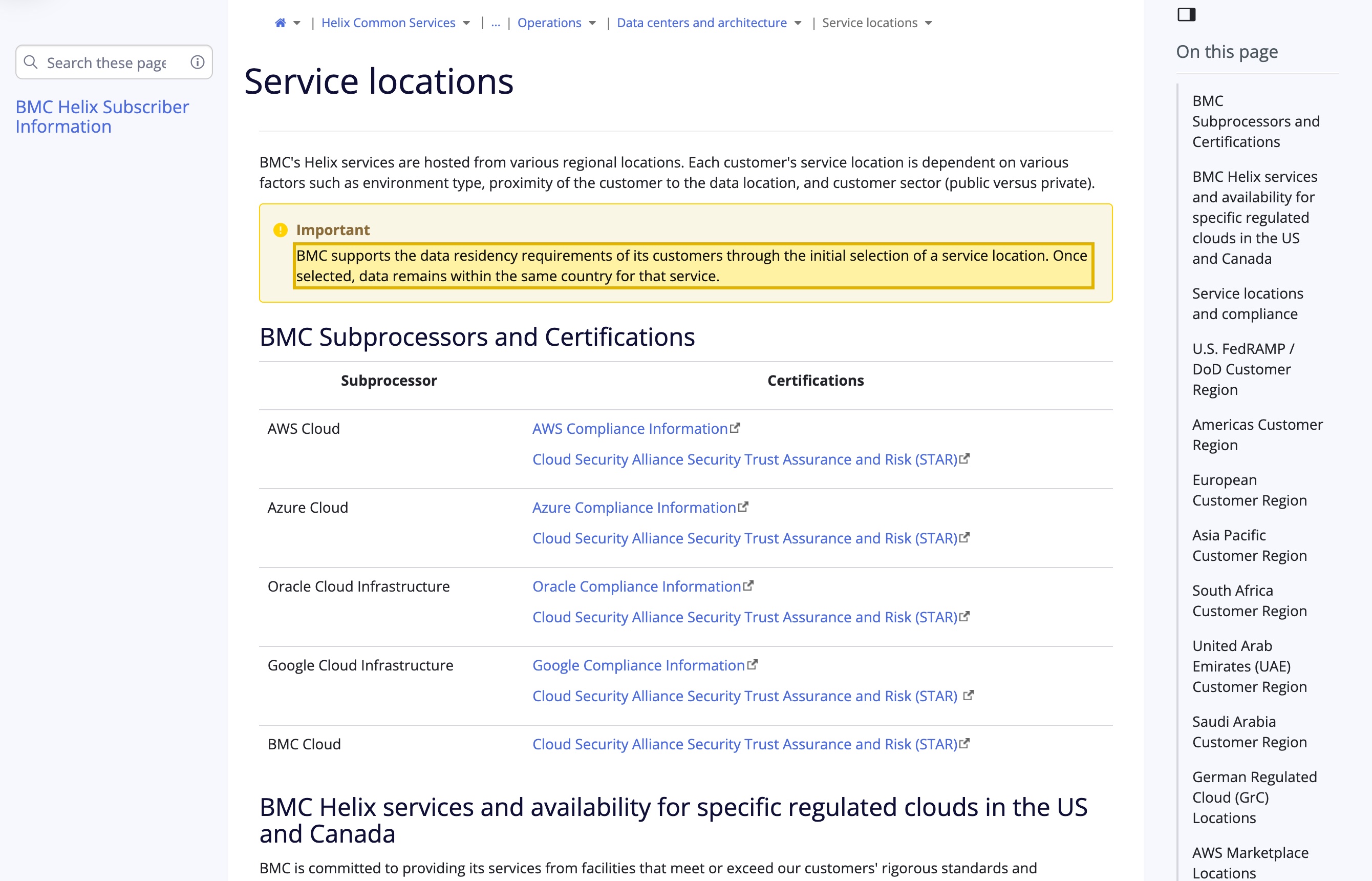Click external link icon after Azure Compliance
The width and height of the screenshot is (1372, 881).
[x=743, y=506]
